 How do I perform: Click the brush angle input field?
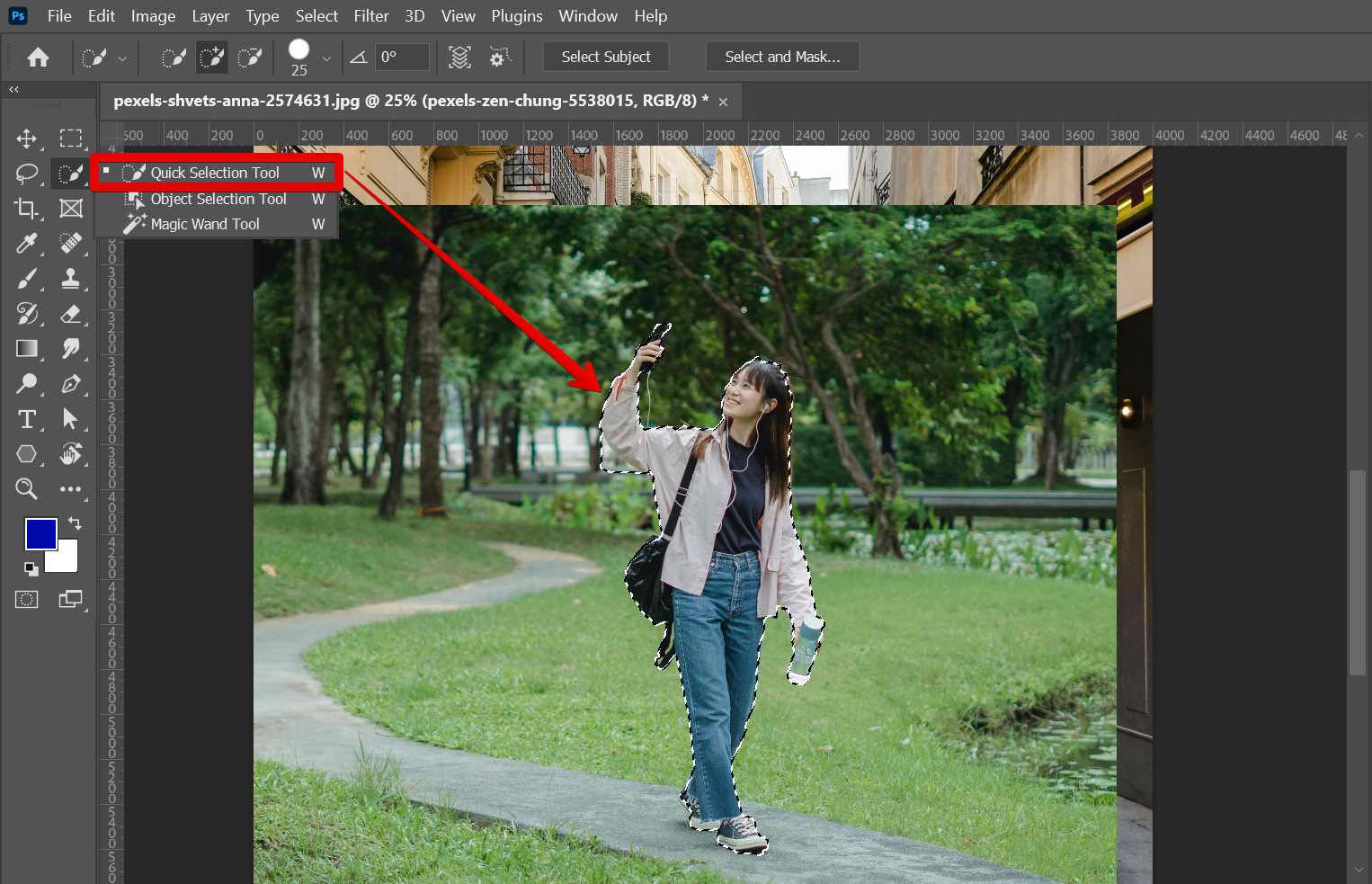tap(401, 57)
